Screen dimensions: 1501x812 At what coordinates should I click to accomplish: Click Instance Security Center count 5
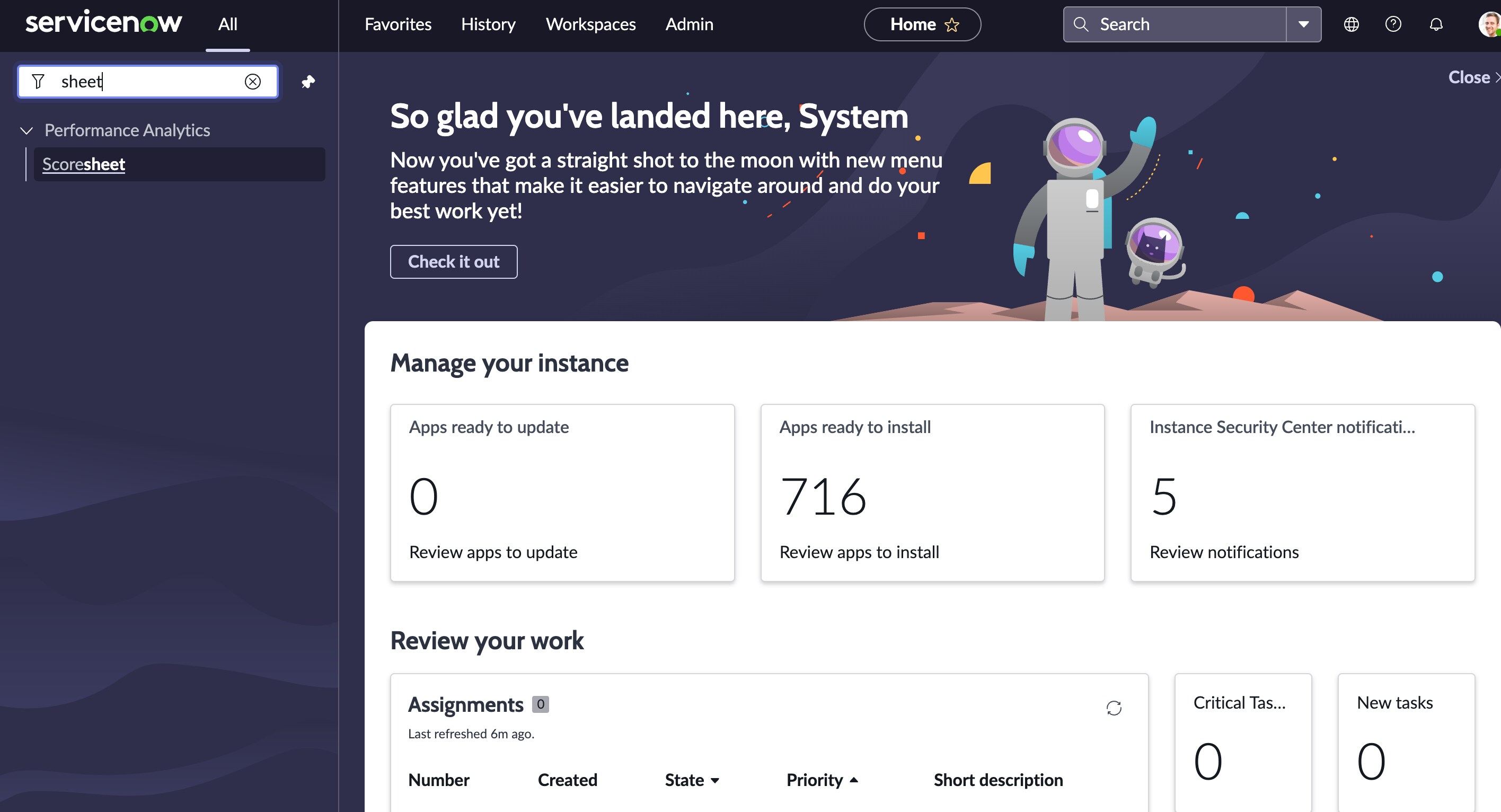[1164, 496]
